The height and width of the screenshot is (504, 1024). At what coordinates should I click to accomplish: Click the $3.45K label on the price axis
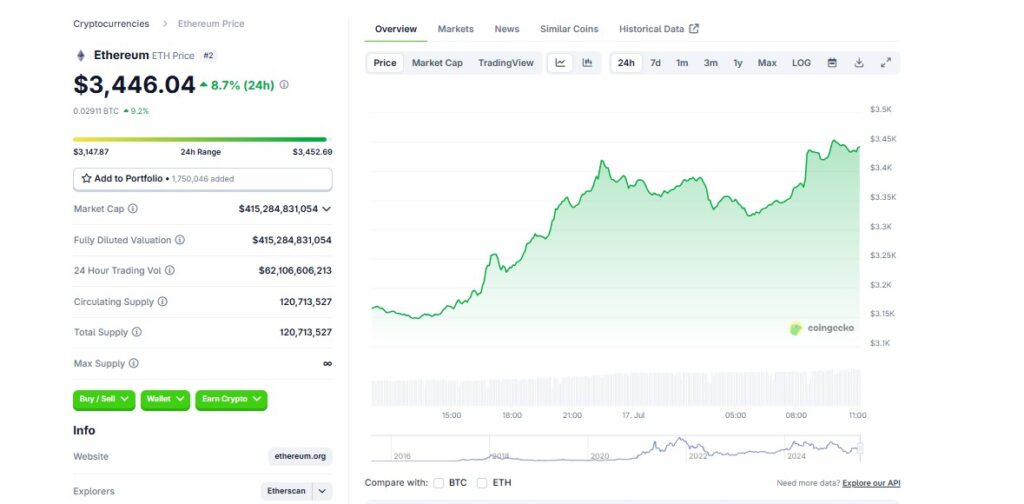tap(883, 139)
